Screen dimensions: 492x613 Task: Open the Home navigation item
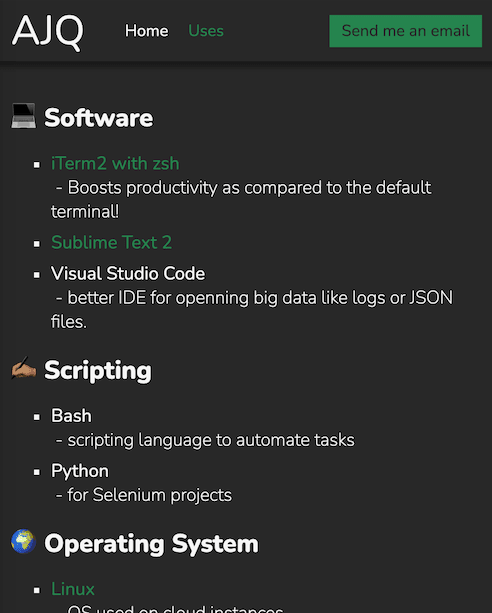pyautogui.click(x=147, y=31)
